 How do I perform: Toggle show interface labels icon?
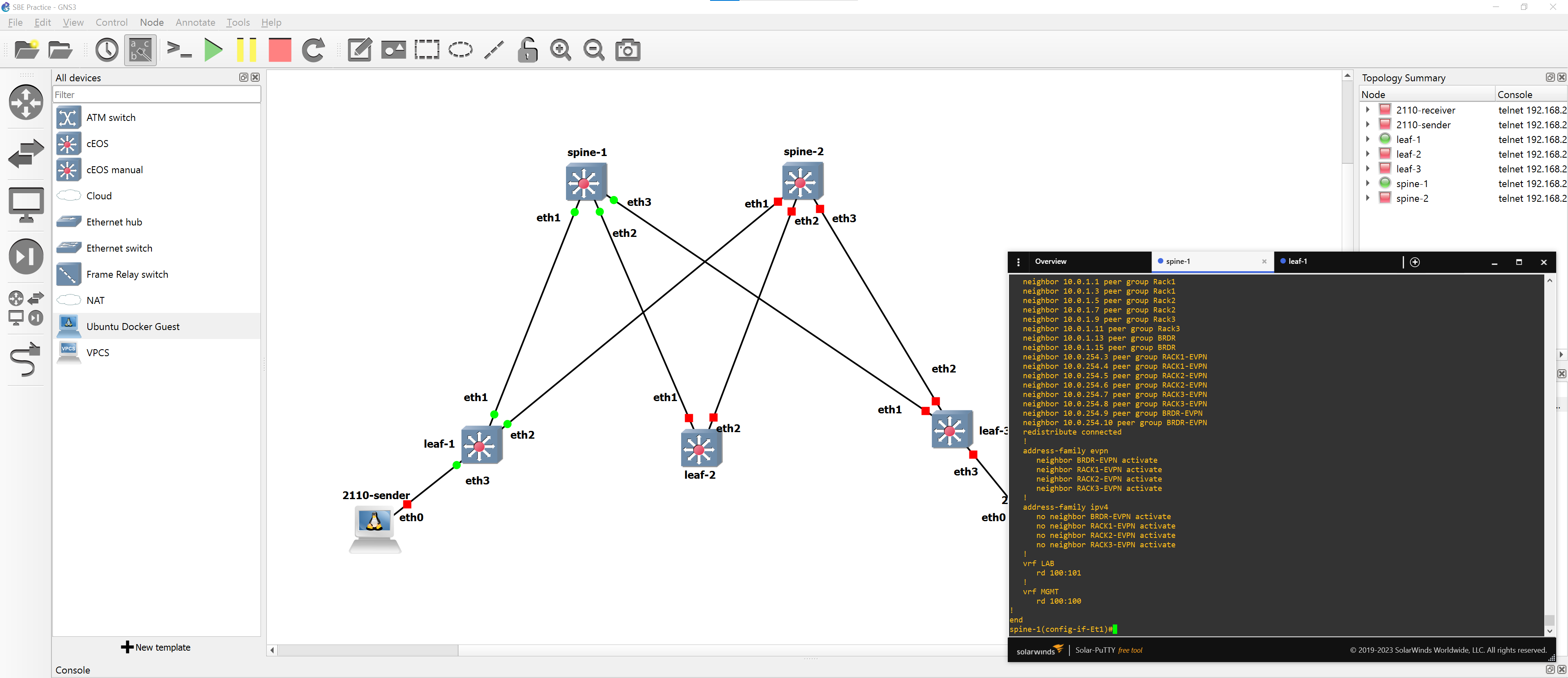coord(140,50)
